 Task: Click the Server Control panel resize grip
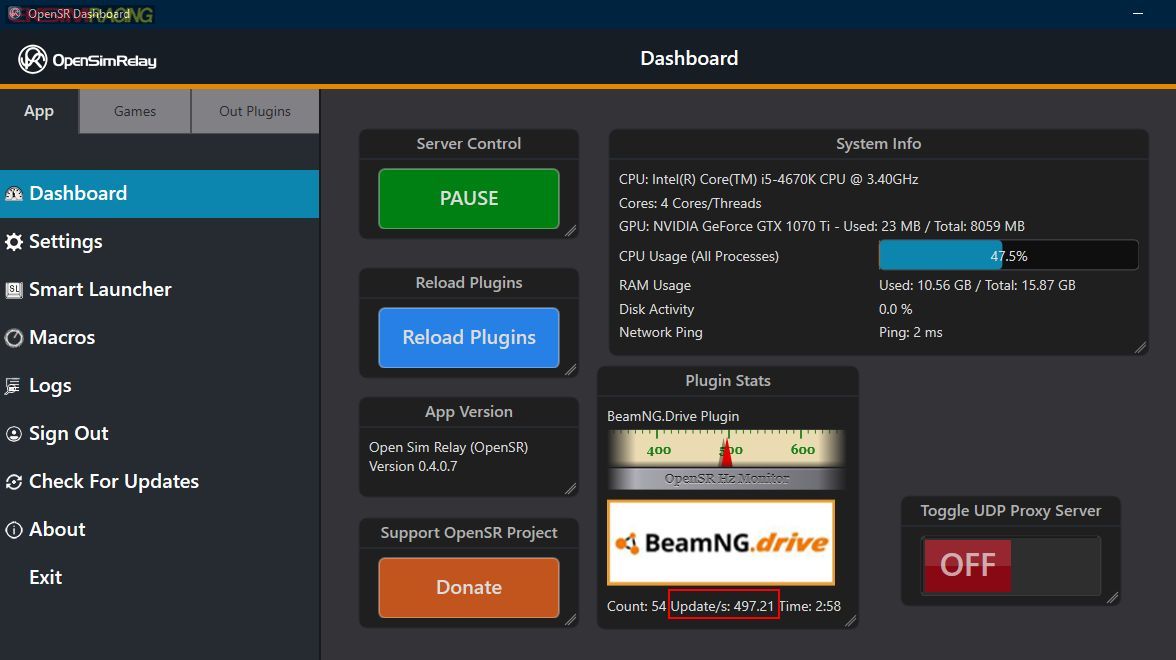coord(571,231)
